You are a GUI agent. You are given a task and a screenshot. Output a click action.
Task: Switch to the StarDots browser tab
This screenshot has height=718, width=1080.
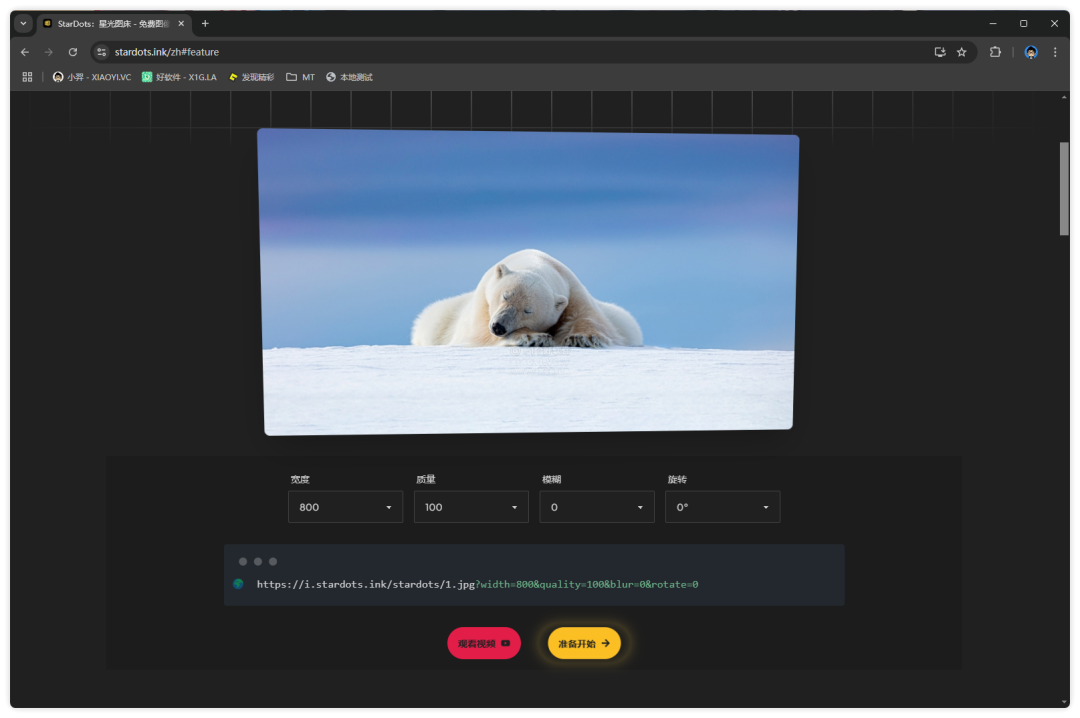click(110, 23)
